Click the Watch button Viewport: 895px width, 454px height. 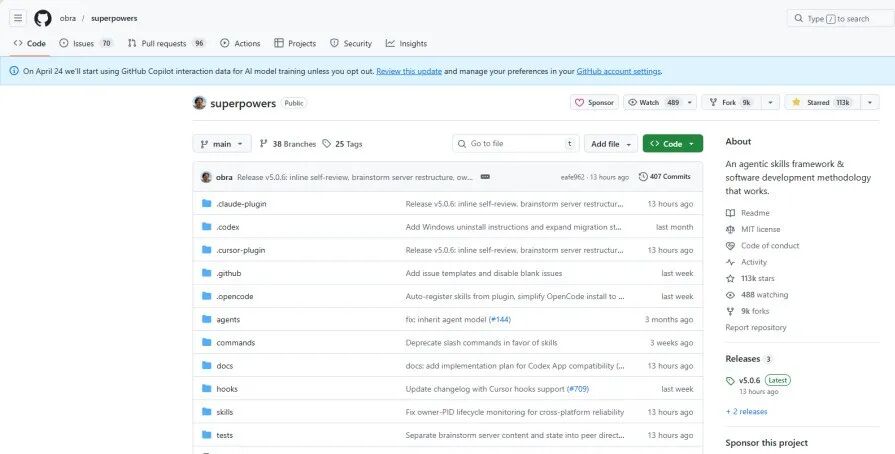point(654,103)
